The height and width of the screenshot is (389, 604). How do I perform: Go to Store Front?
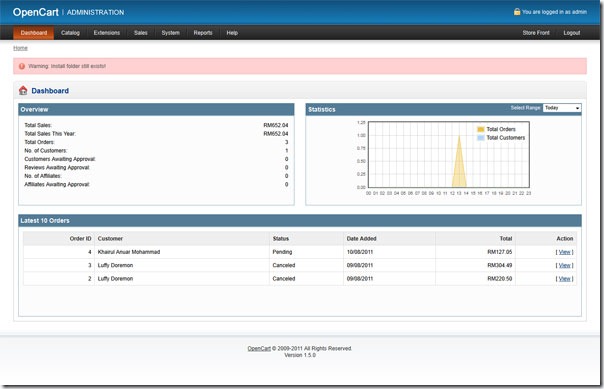[x=536, y=33]
